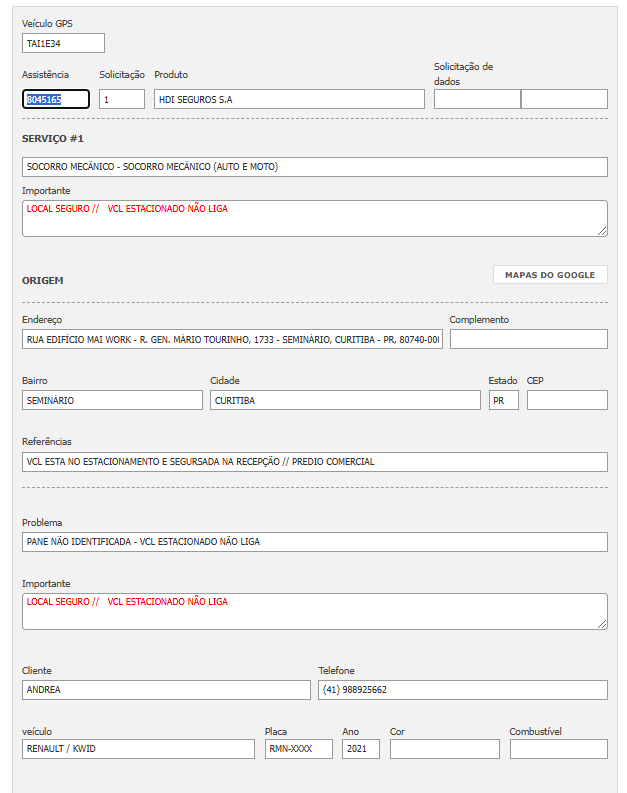Click the empty CEP field
Viewport: 627px width, 793px height.
pos(567,400)
